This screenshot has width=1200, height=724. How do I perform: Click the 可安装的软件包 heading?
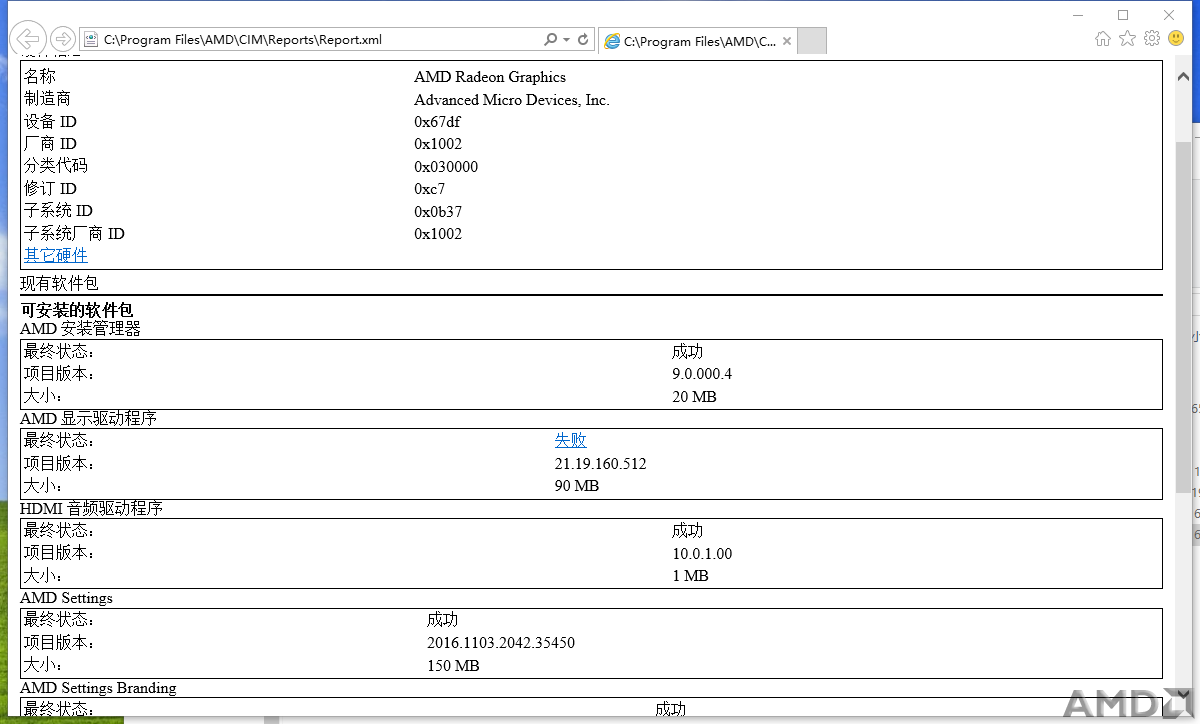(x=76, y=310)
